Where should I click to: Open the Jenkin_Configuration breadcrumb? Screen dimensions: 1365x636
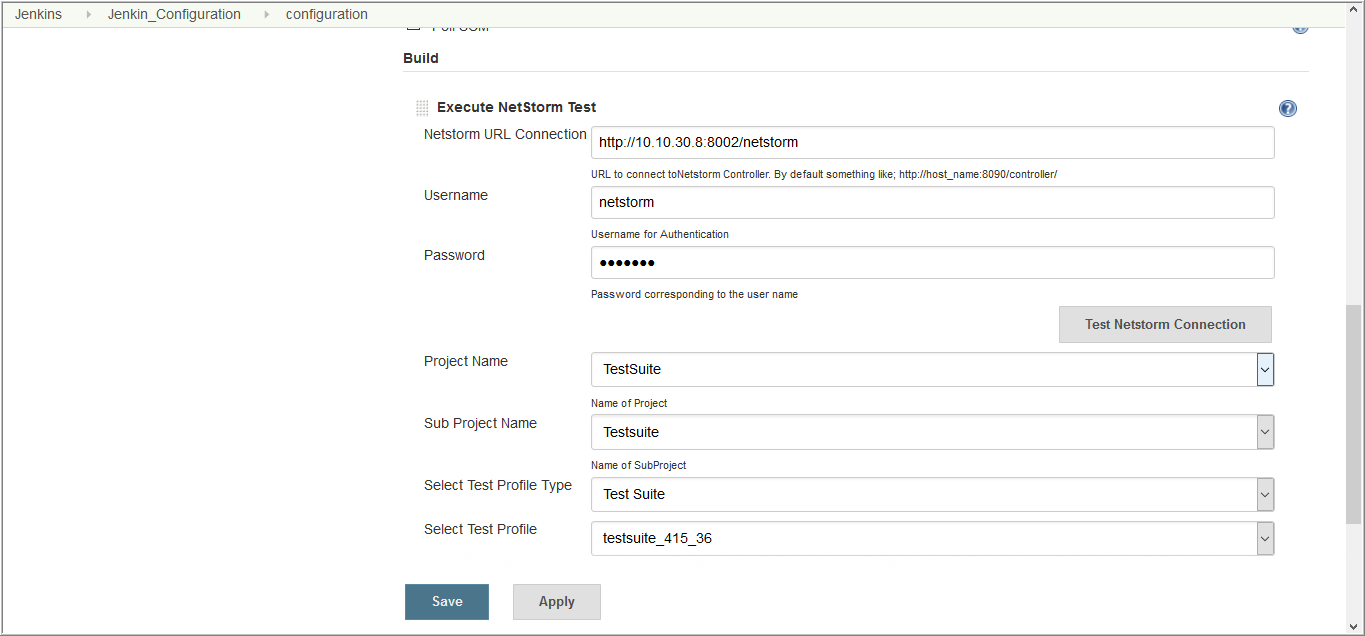(174, 14)
